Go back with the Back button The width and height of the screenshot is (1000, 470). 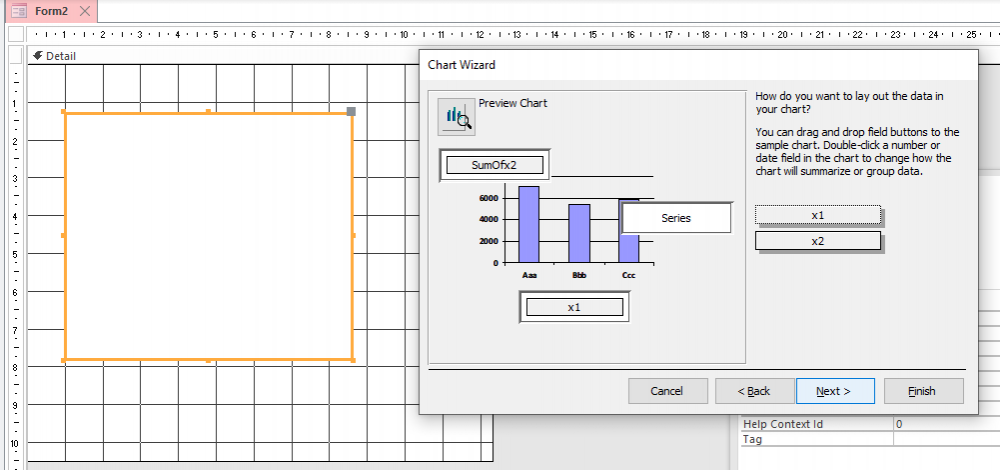click(x=756, y=391)
